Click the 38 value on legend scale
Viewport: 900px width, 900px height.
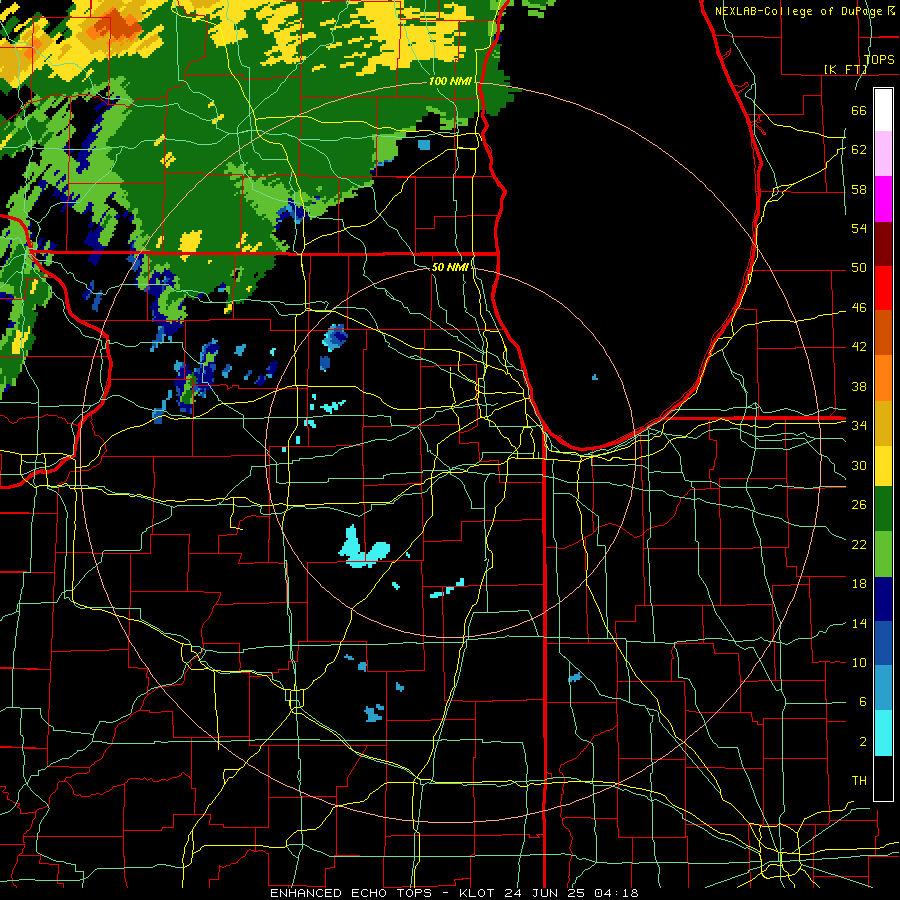pyautogui.click(x=859, y=386)
